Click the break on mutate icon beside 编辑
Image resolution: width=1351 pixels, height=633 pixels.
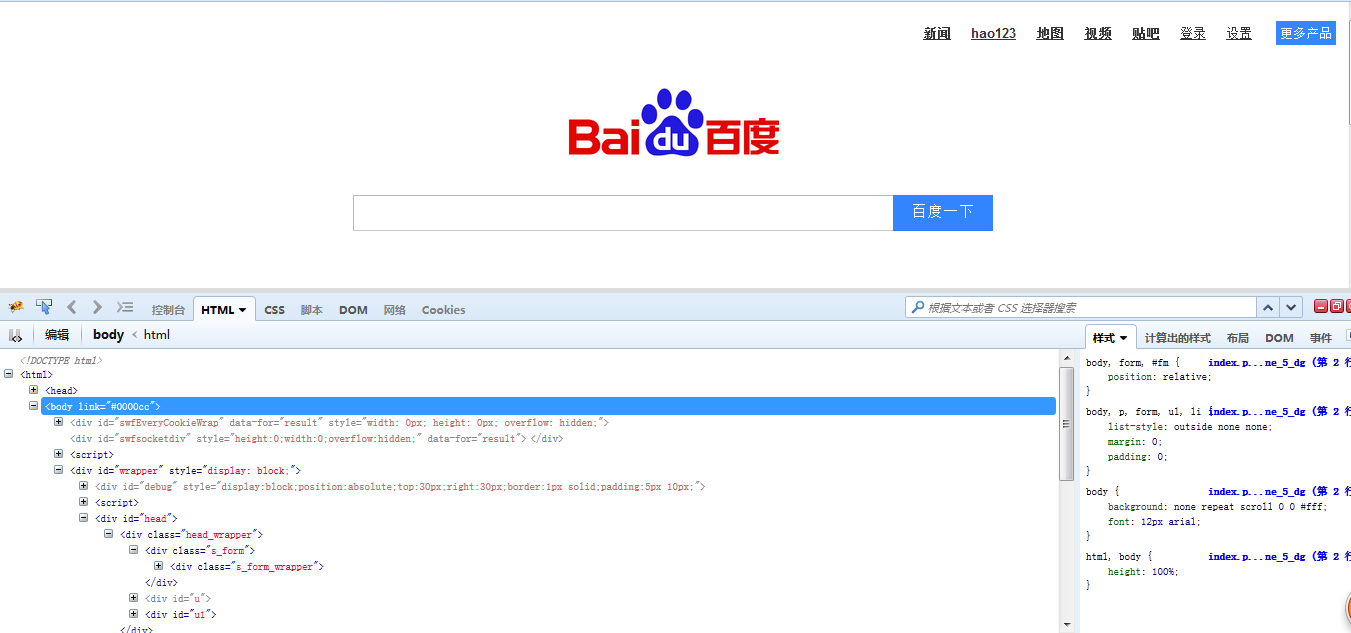tap(16, 335)
